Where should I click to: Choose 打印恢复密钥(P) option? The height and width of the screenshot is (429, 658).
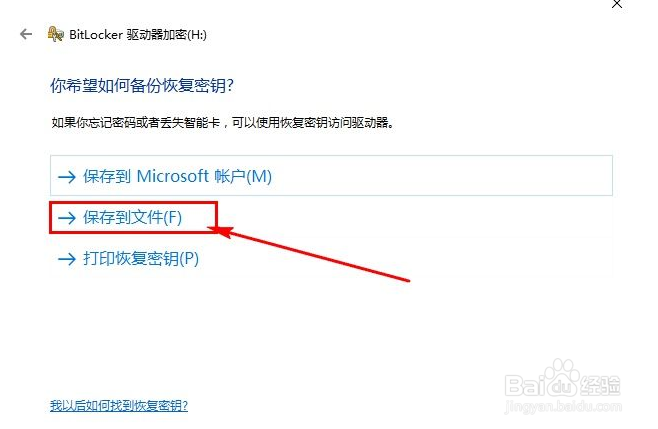click(331, 259)
